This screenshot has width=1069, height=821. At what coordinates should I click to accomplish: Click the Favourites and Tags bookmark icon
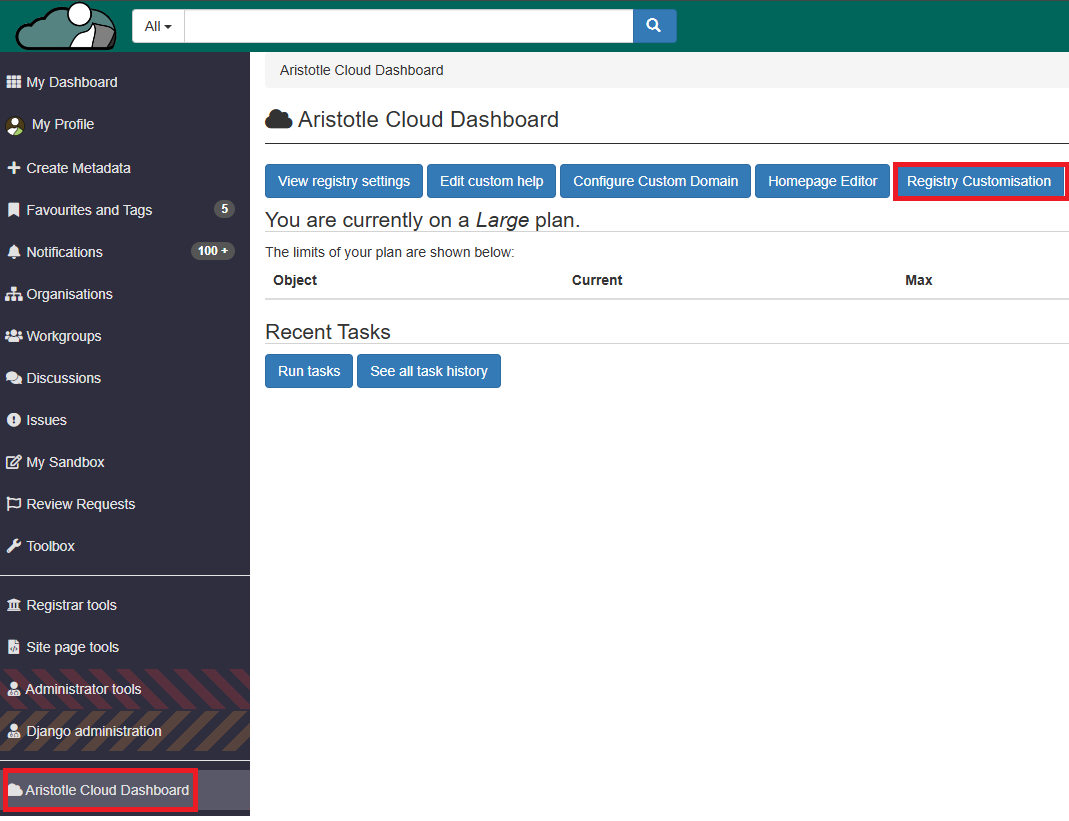14,210
